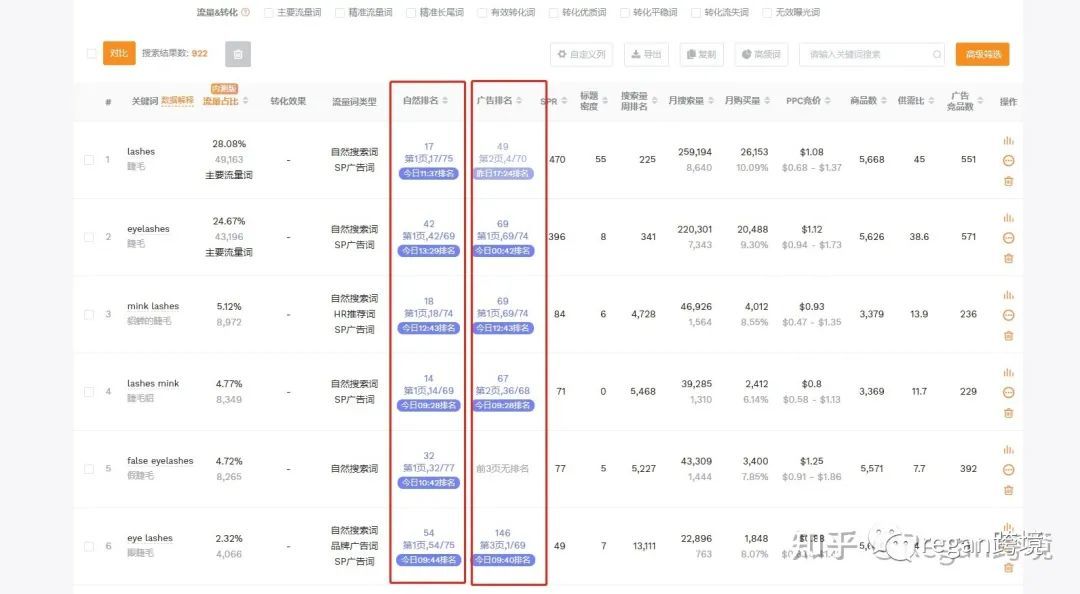The image size is (1080, 594).
Task: Delete mink lashes with its trash icon
Action: pos(1008,336)
